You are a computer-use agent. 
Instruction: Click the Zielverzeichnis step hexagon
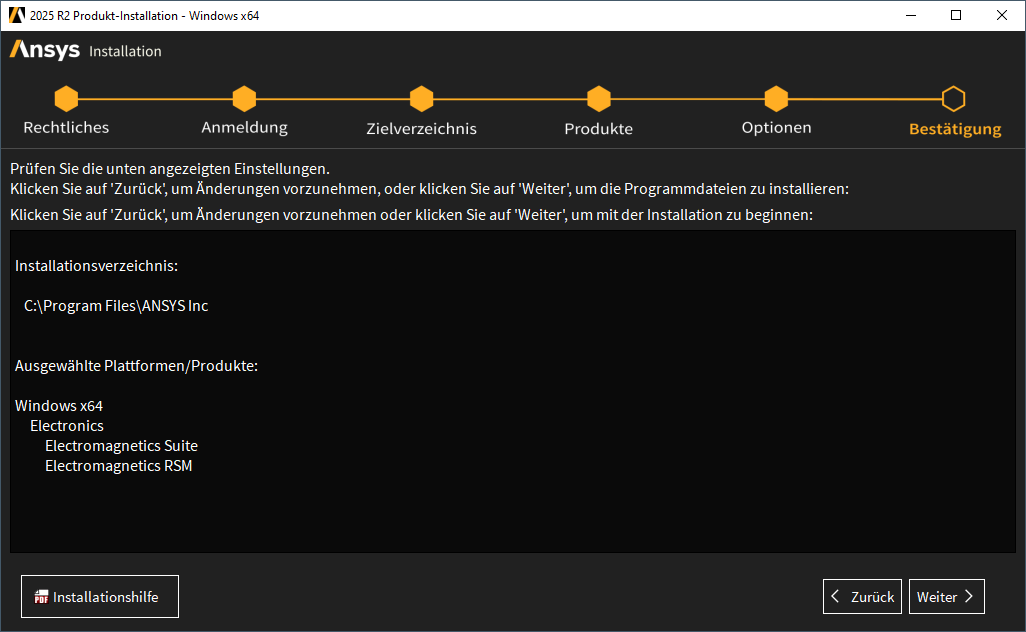click(421, 99)
